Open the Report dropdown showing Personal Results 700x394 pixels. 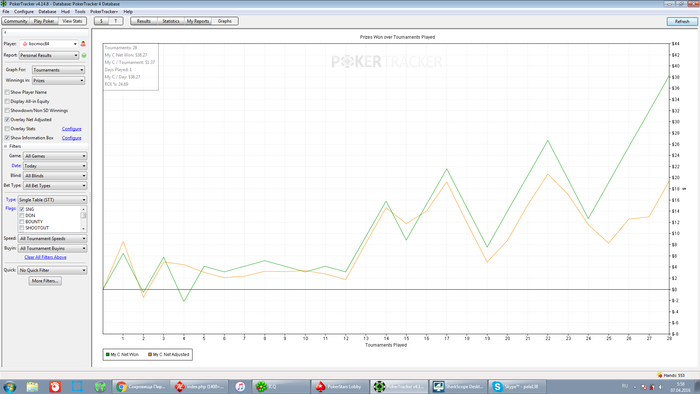(49, 55)
